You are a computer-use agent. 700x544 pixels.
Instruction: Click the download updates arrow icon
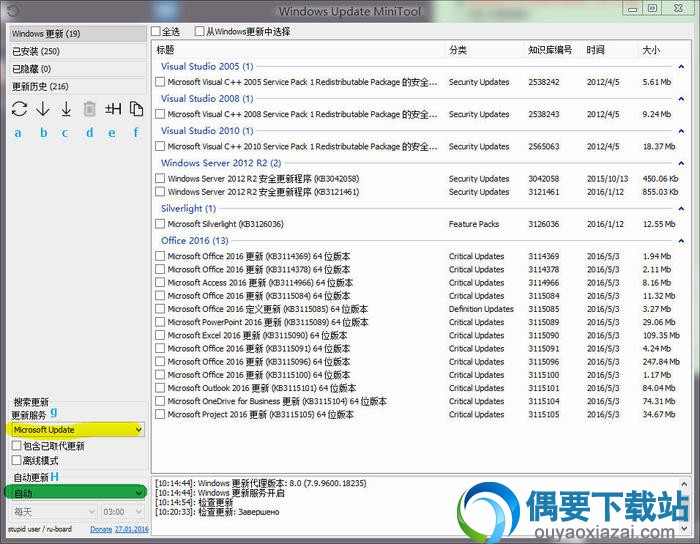tap(43, 109)
